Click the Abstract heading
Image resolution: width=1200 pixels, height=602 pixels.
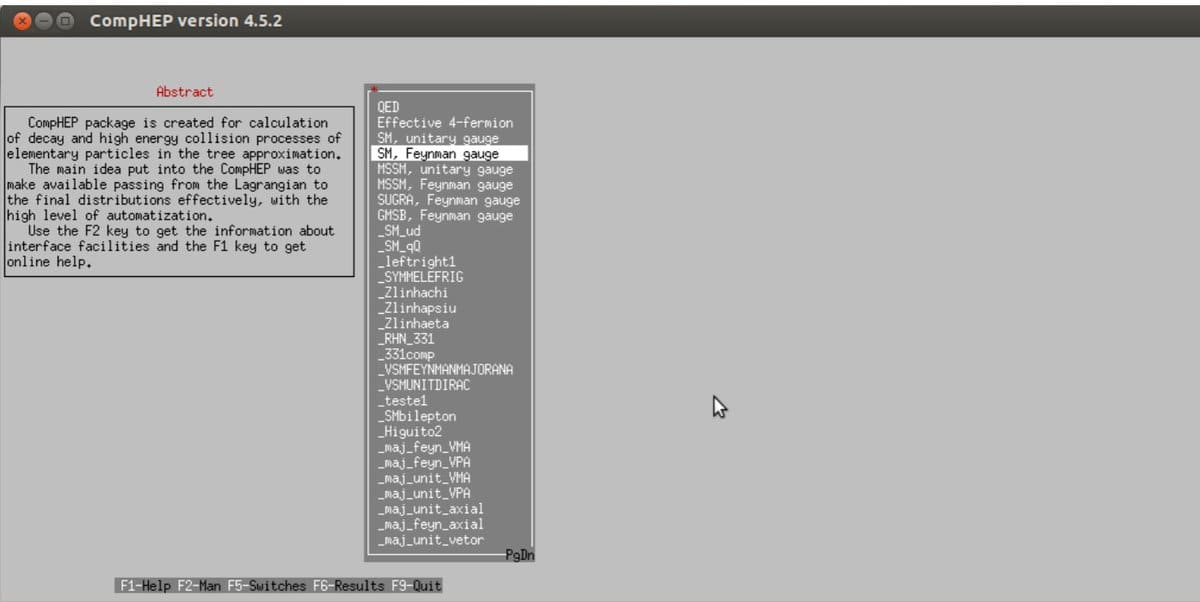point(184,91)
